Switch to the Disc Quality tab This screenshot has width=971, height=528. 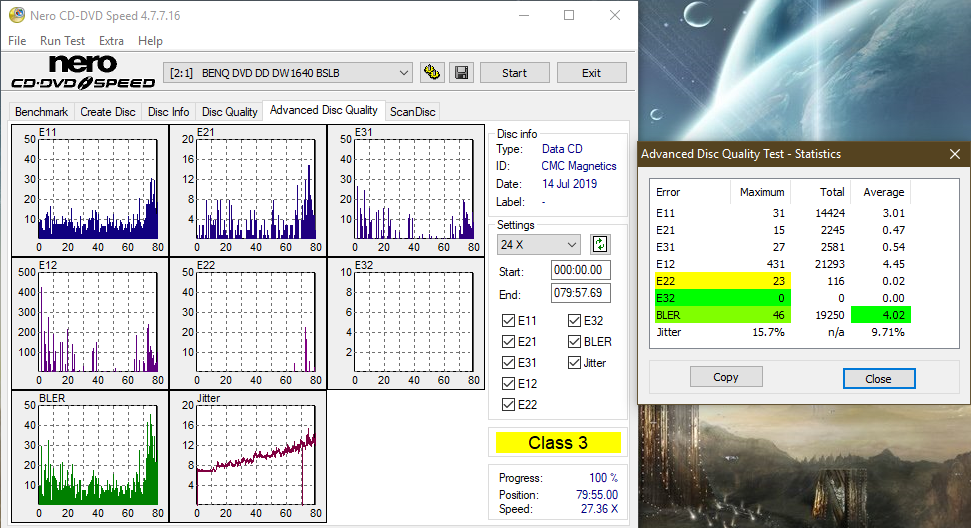[x=229, y=112]
